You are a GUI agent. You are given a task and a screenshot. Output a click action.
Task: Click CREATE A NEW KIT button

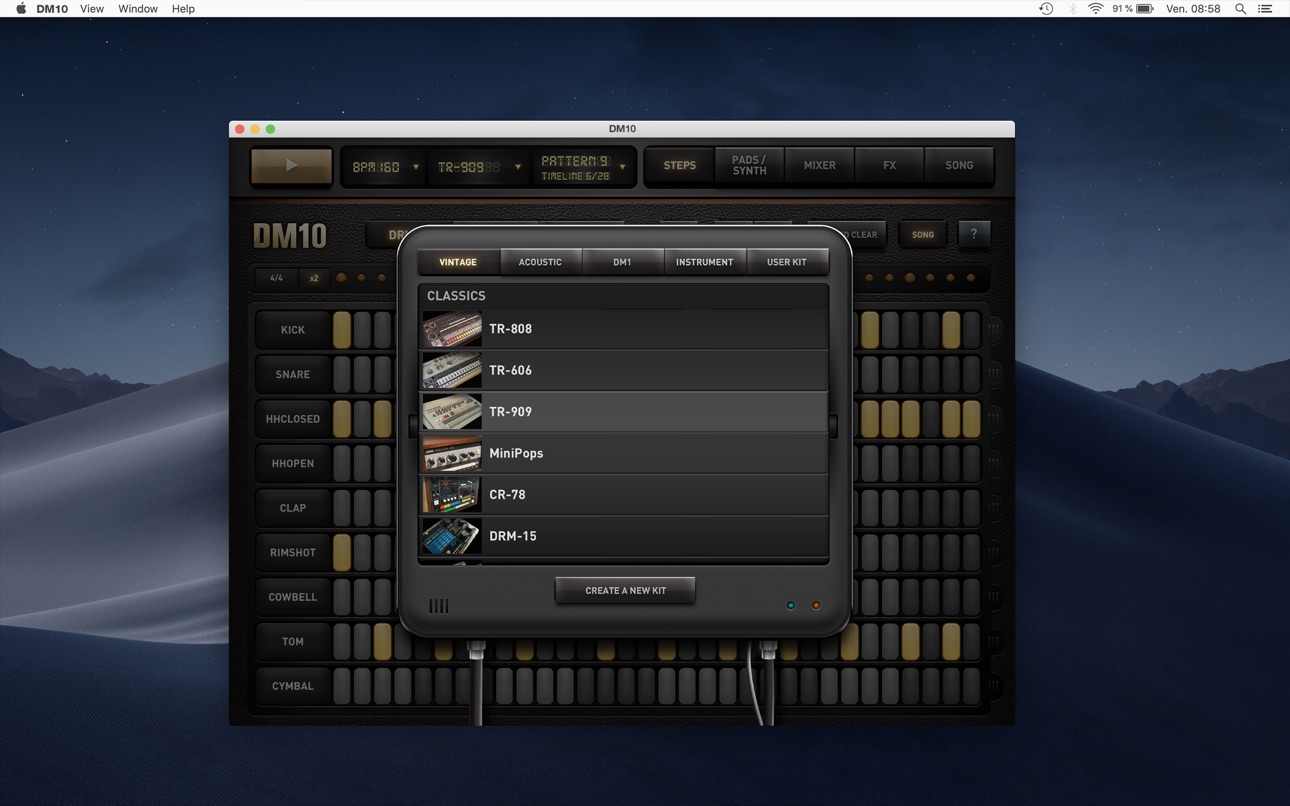click(x=625, y=590)
